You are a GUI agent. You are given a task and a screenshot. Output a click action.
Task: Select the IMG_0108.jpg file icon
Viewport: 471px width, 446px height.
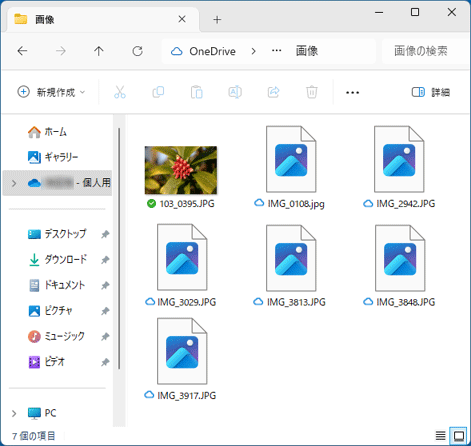click(291, 159)
